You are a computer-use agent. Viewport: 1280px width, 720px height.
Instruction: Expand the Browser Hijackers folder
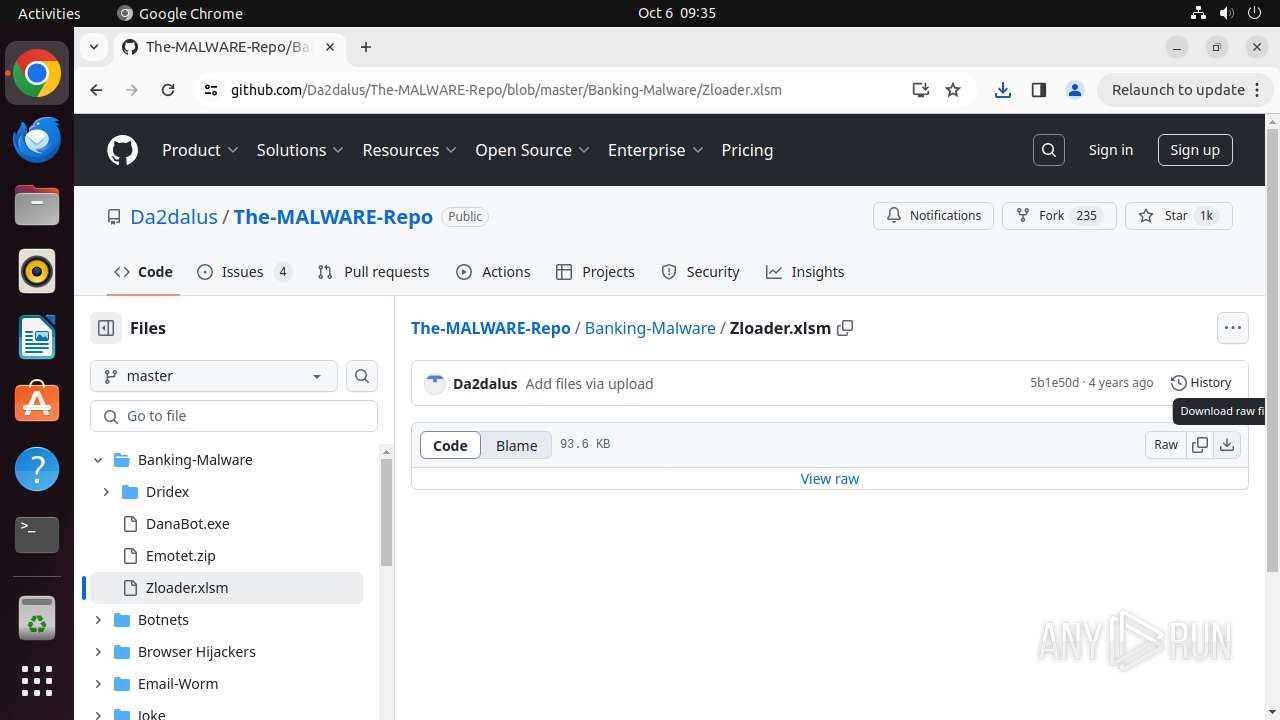[98, 652]
